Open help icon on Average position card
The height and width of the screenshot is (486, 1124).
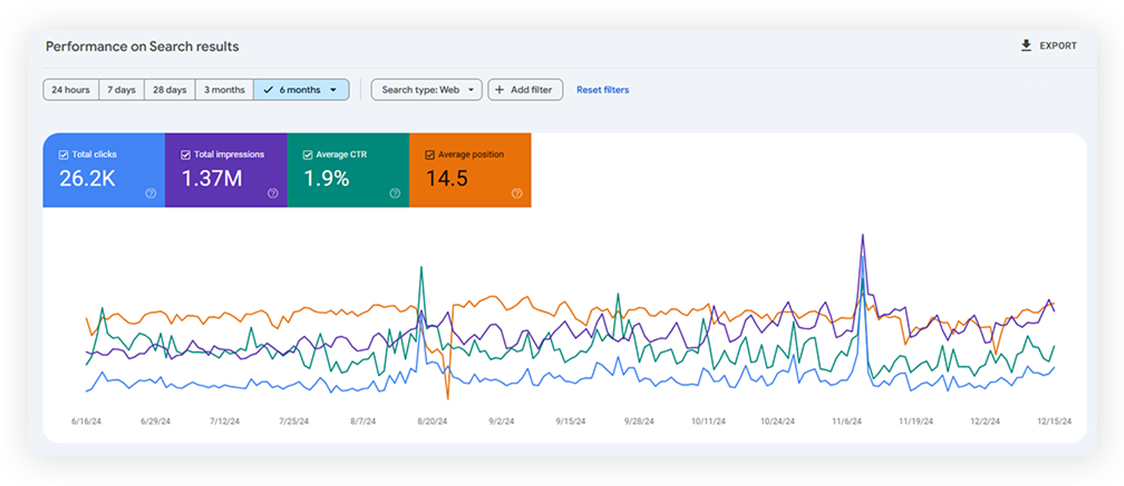click(x=517, y=193)
